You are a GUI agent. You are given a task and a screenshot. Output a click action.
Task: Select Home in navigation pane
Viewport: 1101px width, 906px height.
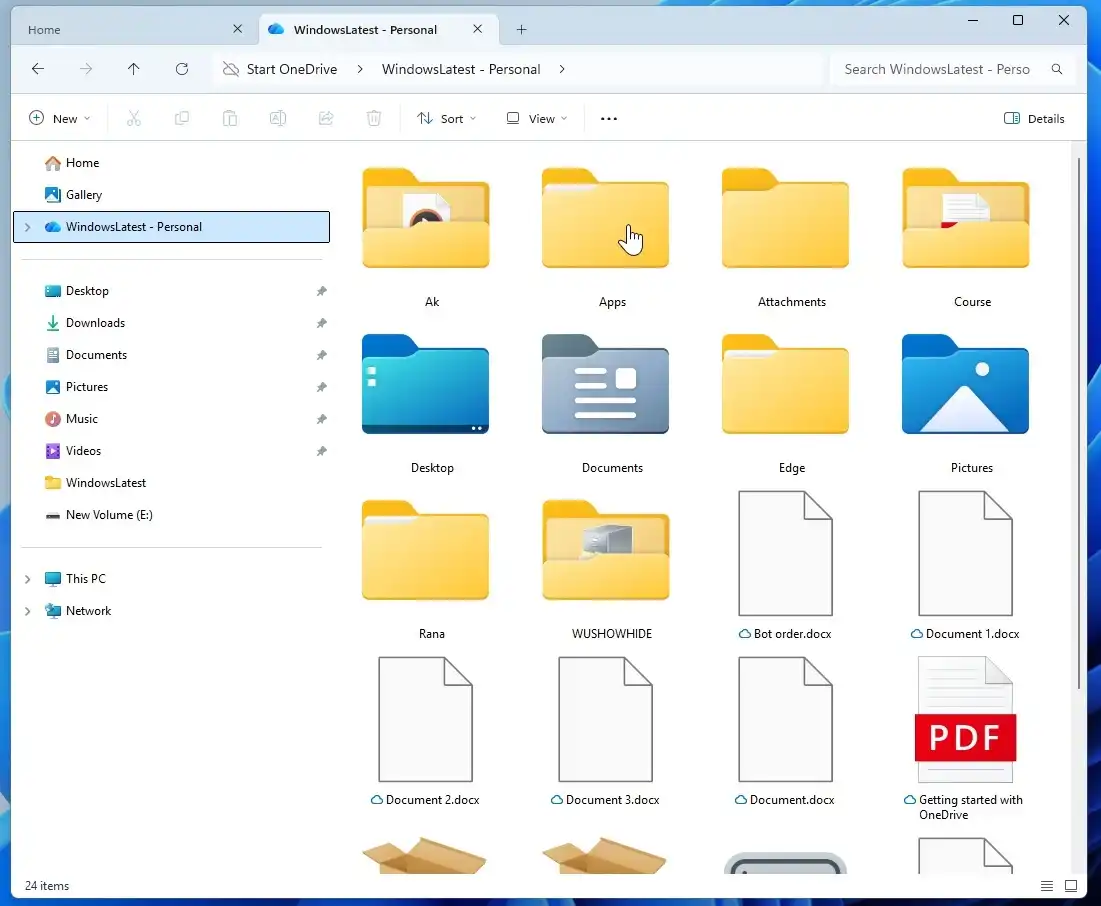(171, 163)
